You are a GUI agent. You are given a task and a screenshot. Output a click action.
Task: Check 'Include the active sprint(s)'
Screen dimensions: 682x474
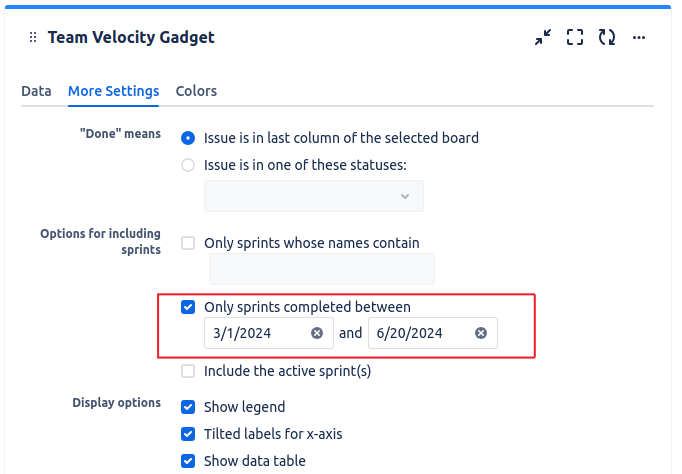click(x=188, y=371)
